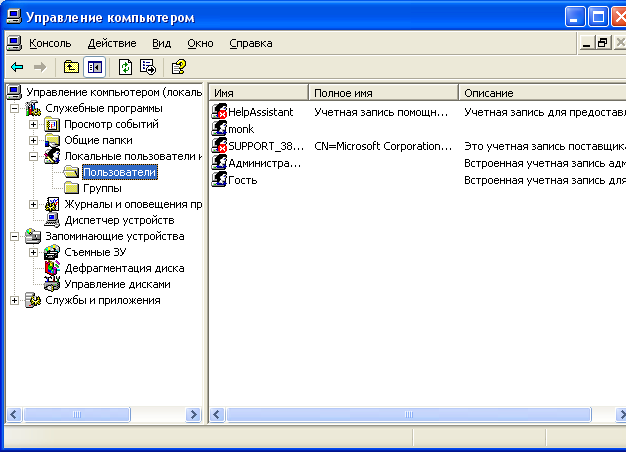
Task: Collapse the Служебные программы node
Action: tap(14, 108)
